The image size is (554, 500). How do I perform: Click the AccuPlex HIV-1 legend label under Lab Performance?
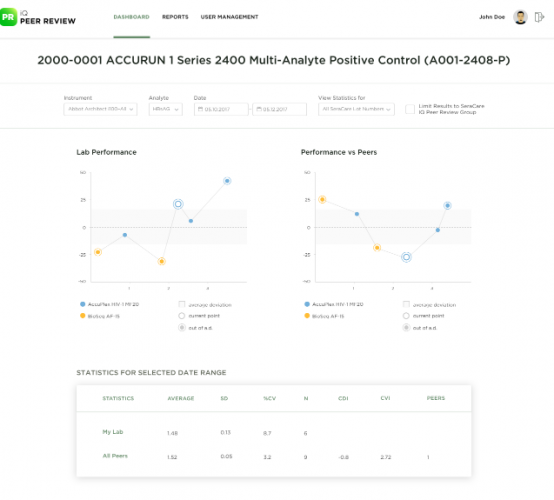[x=113, y=304]
